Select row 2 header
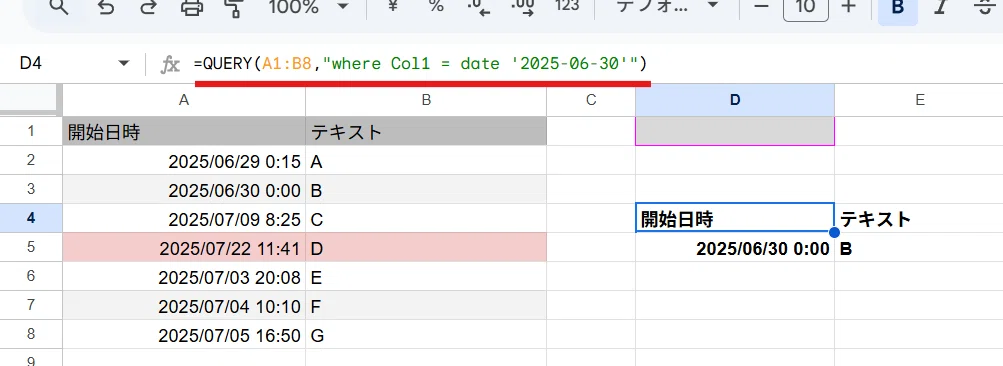 click(x=31, y=160)
